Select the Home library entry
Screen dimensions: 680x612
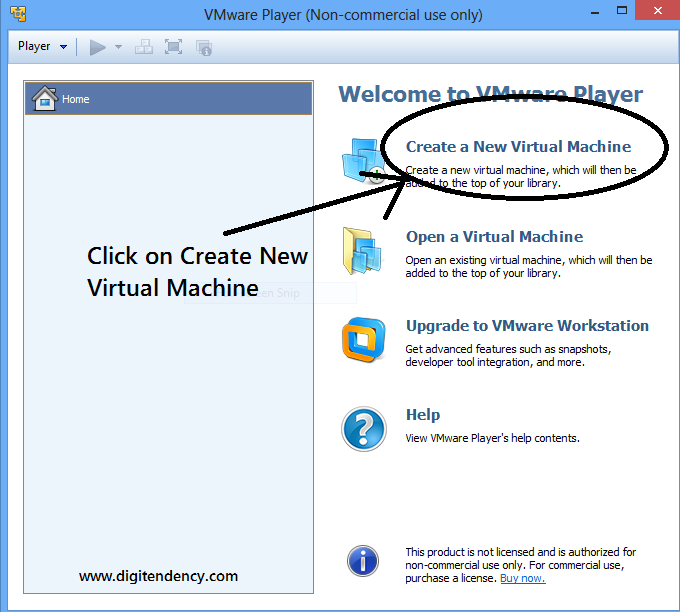pyautogui.click(x=168, y=99)
